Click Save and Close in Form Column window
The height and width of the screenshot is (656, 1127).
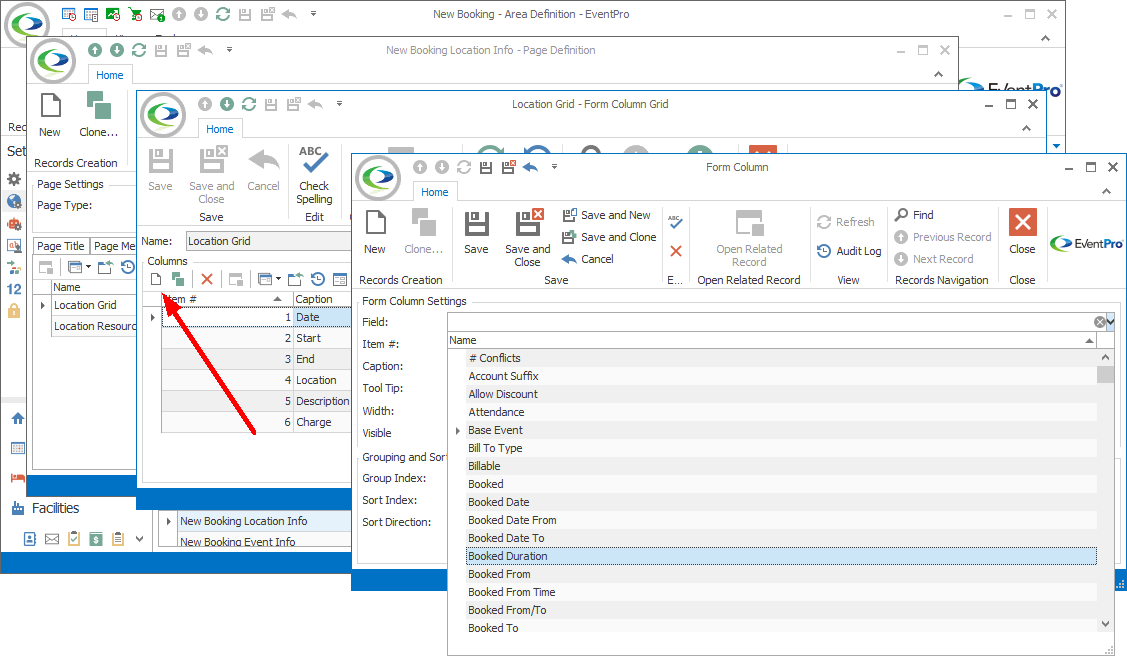coord(528,239)
